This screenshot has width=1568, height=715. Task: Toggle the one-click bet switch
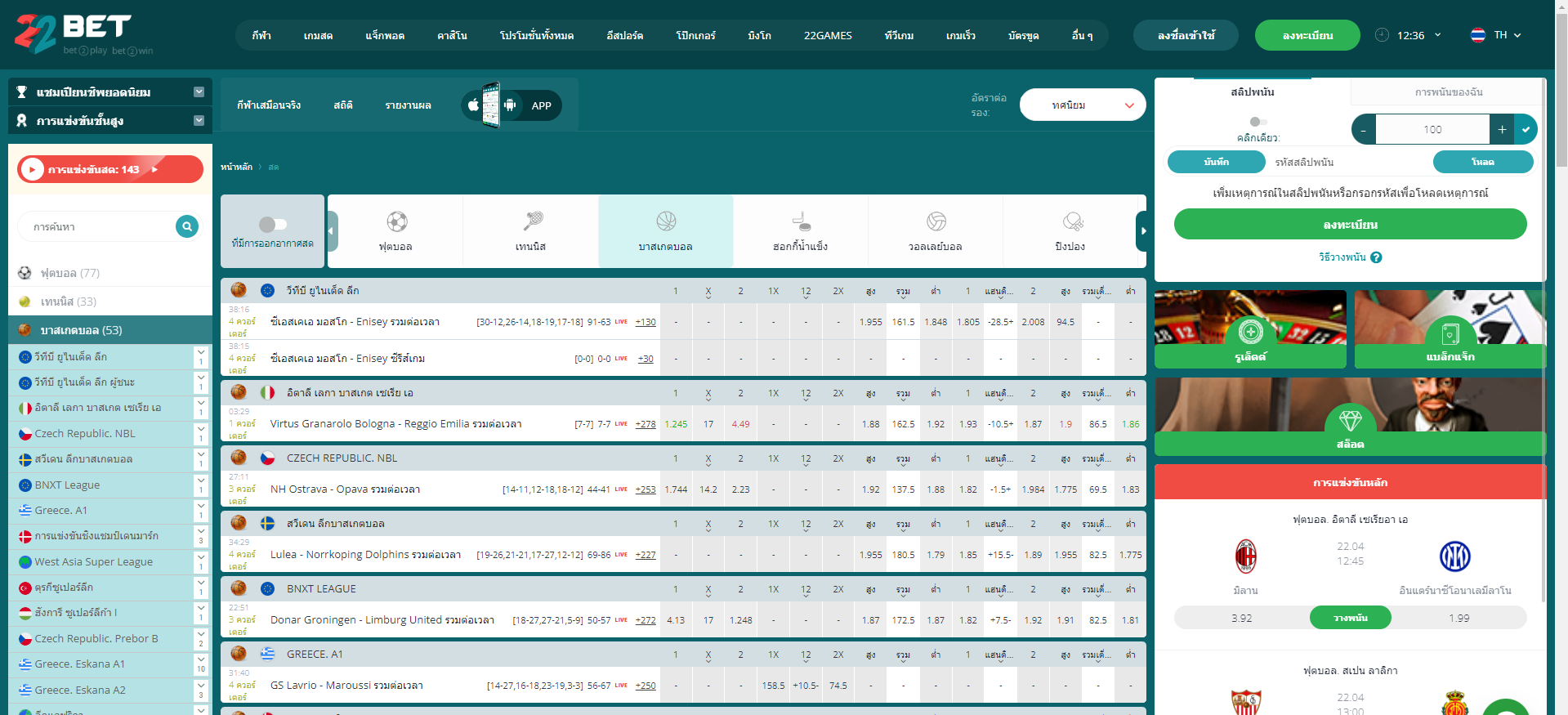[1258, 122]
